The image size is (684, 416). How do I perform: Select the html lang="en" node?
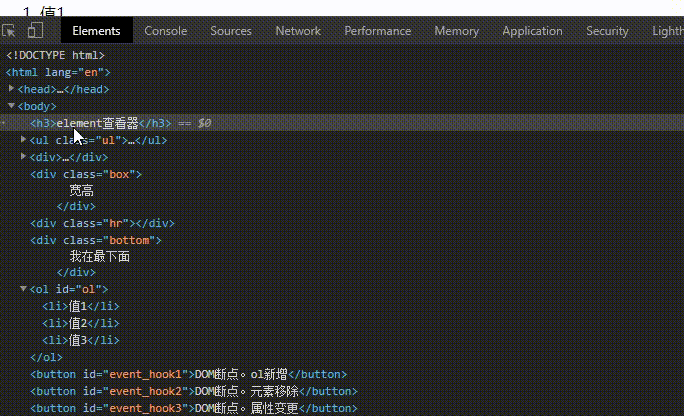pyautogui.click(x=58, y=72)
